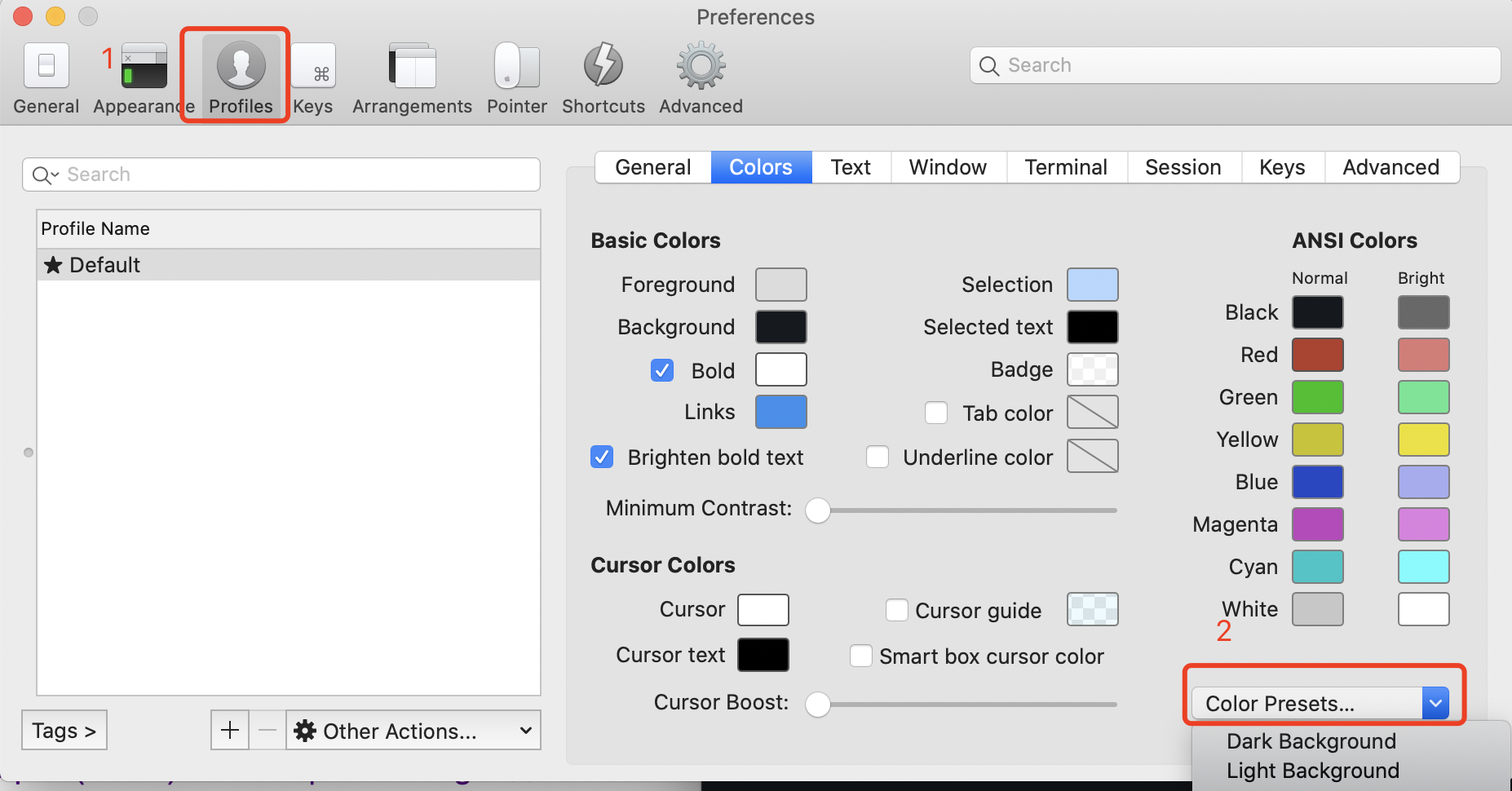Select the Appearance settings icon
The width and height of the screenshot is (1512, 791).
click(x=143, y=77)
